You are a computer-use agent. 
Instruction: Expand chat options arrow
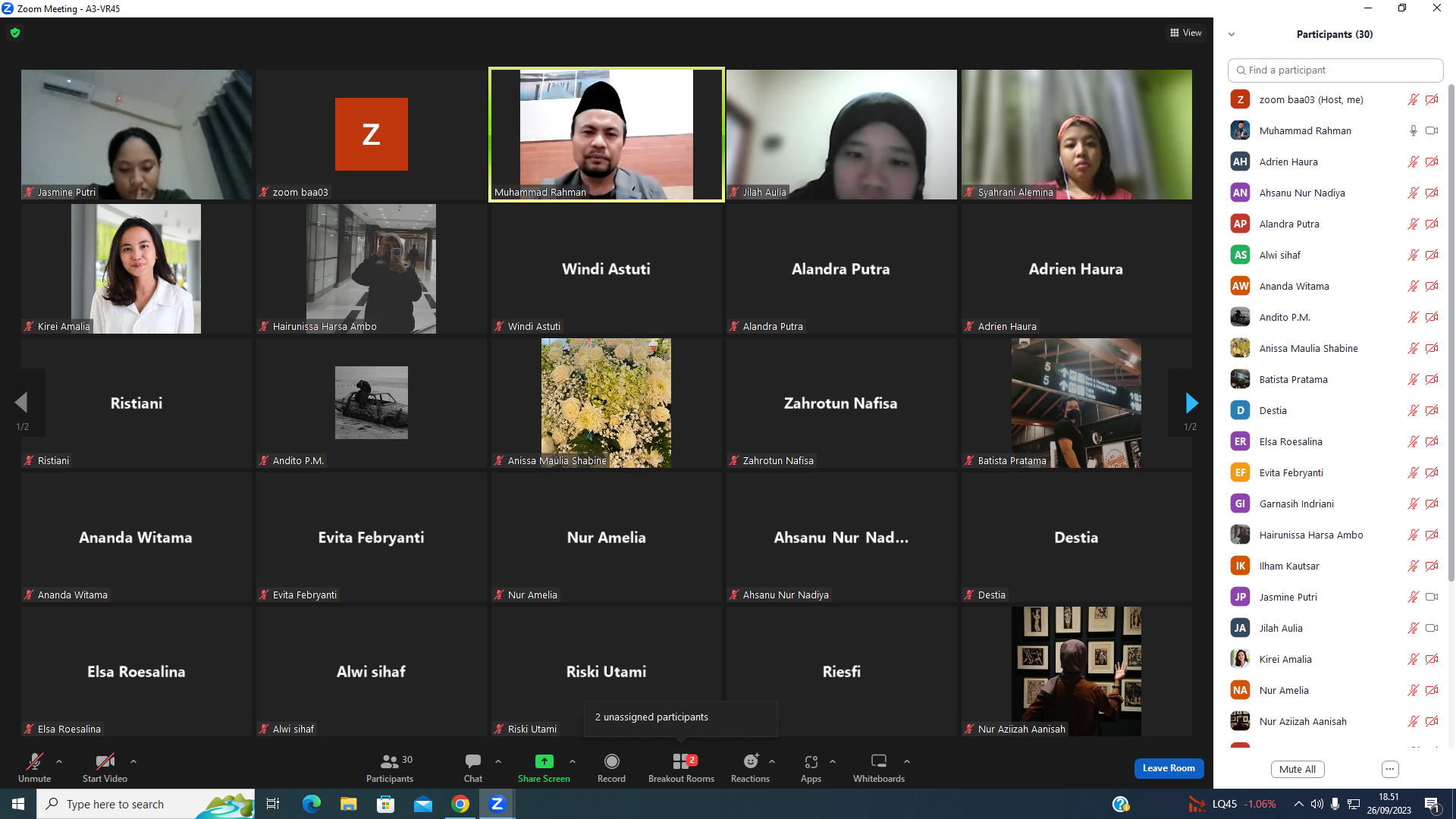[498, 761]
